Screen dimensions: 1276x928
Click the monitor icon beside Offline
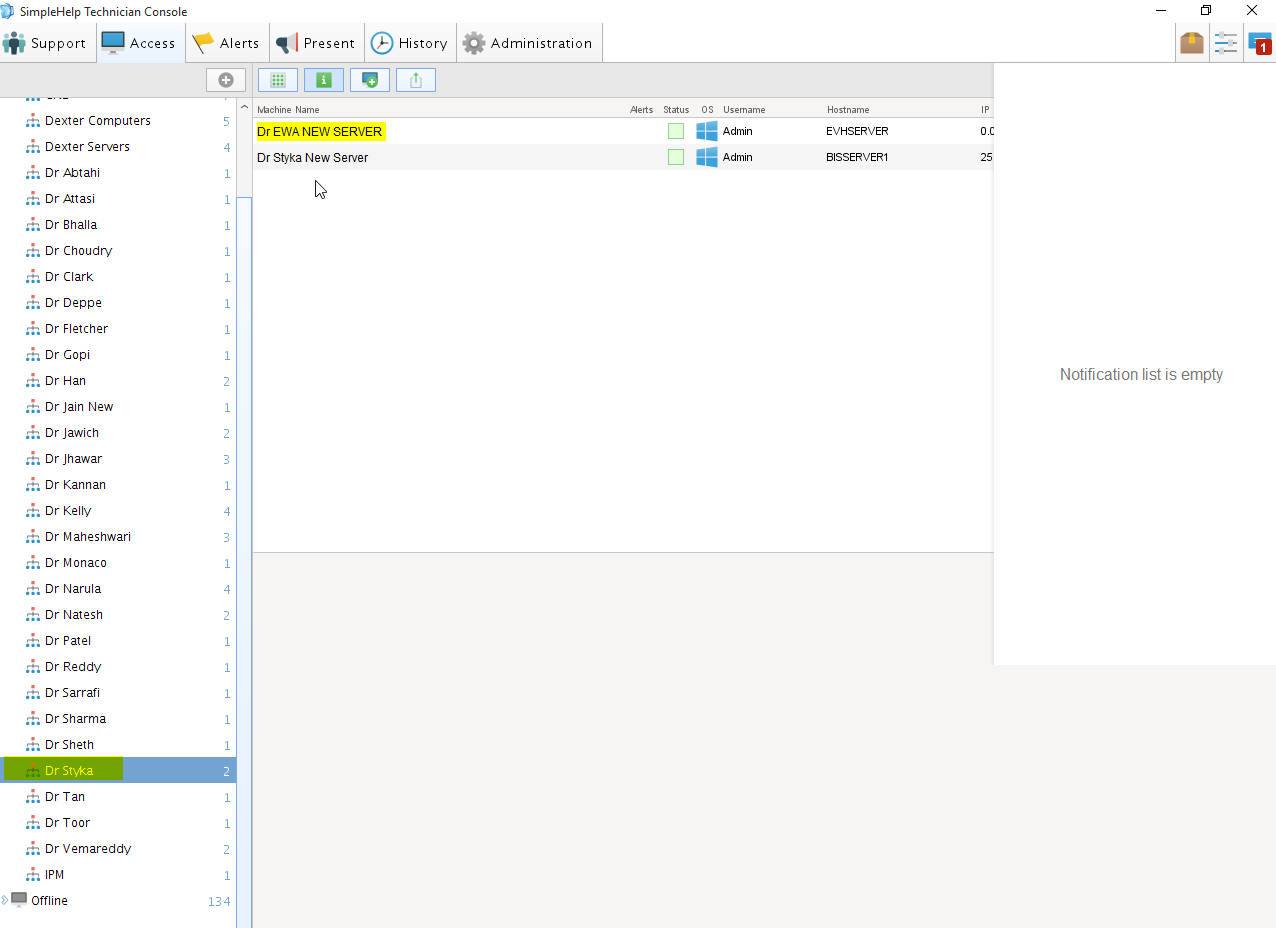[x=19, y=900]
